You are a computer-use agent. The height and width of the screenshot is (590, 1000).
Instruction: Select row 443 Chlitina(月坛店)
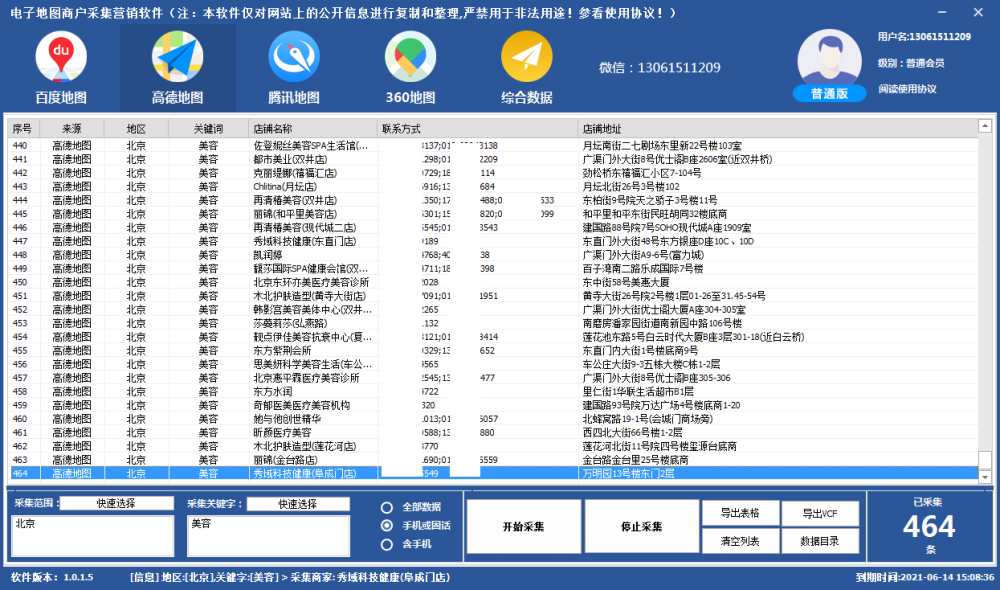[494, 187]
